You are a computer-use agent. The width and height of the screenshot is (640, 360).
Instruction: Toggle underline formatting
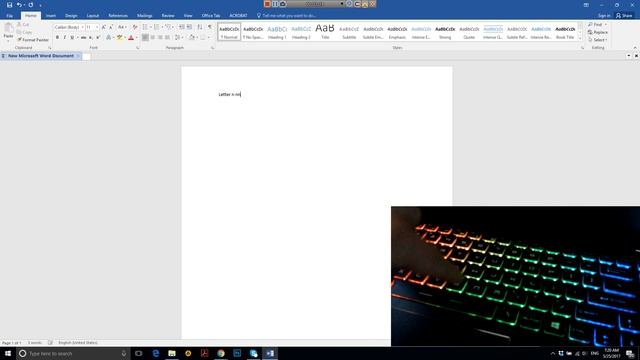click(x=72, y=37)
